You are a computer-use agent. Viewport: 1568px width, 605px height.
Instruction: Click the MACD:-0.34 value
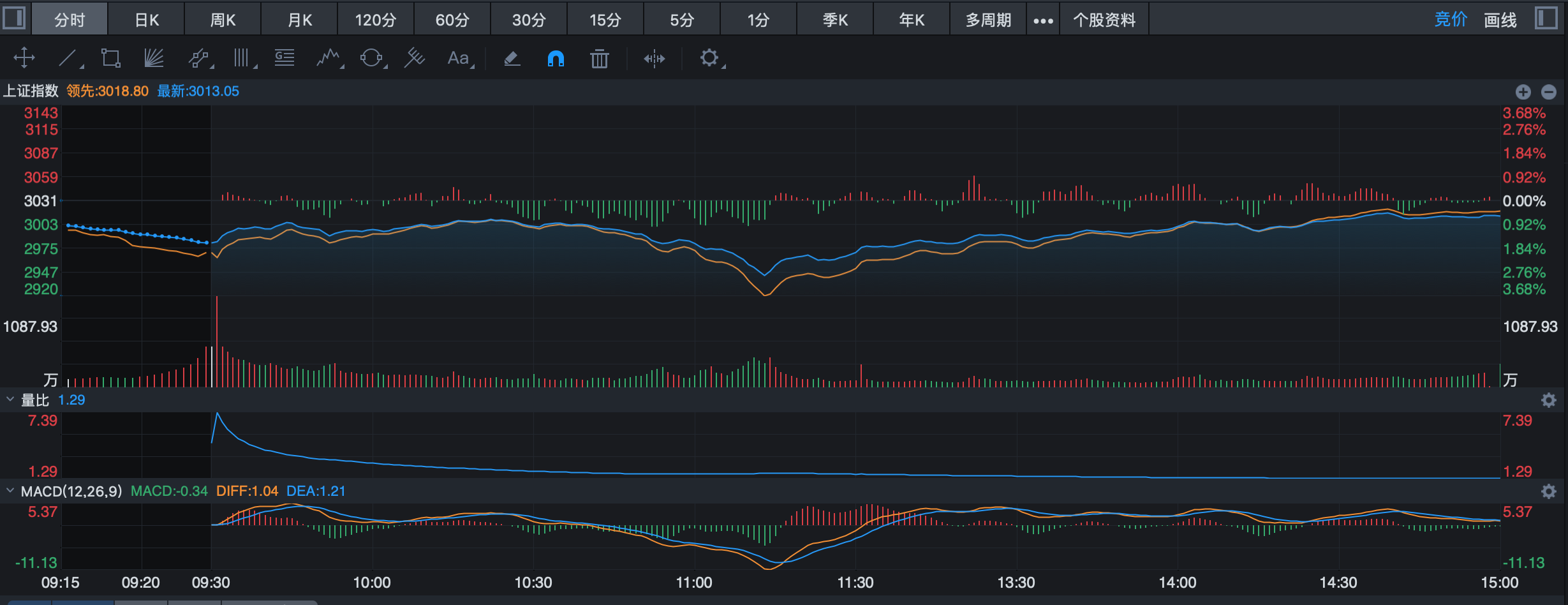169,491
